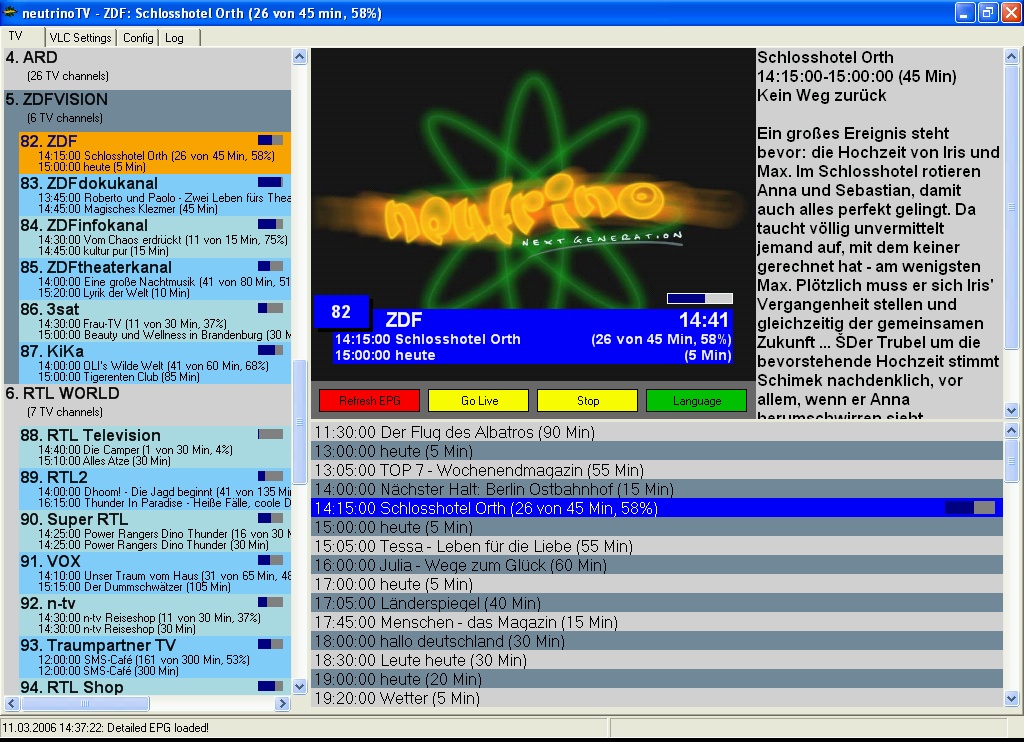Click channel list scrollbar up arrow
The width and height of the screenshot is (1024, 742).
[300, 57]
